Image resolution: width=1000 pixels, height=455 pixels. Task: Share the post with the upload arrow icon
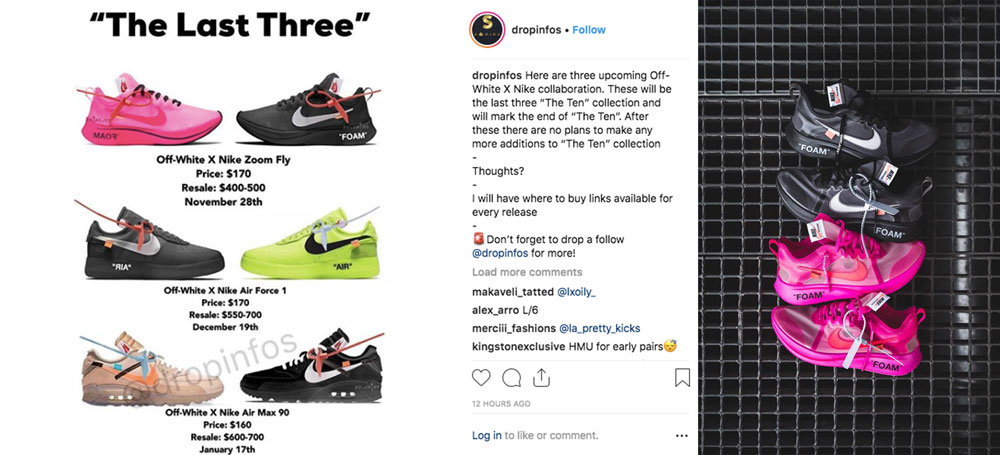[x=541, y=378]
